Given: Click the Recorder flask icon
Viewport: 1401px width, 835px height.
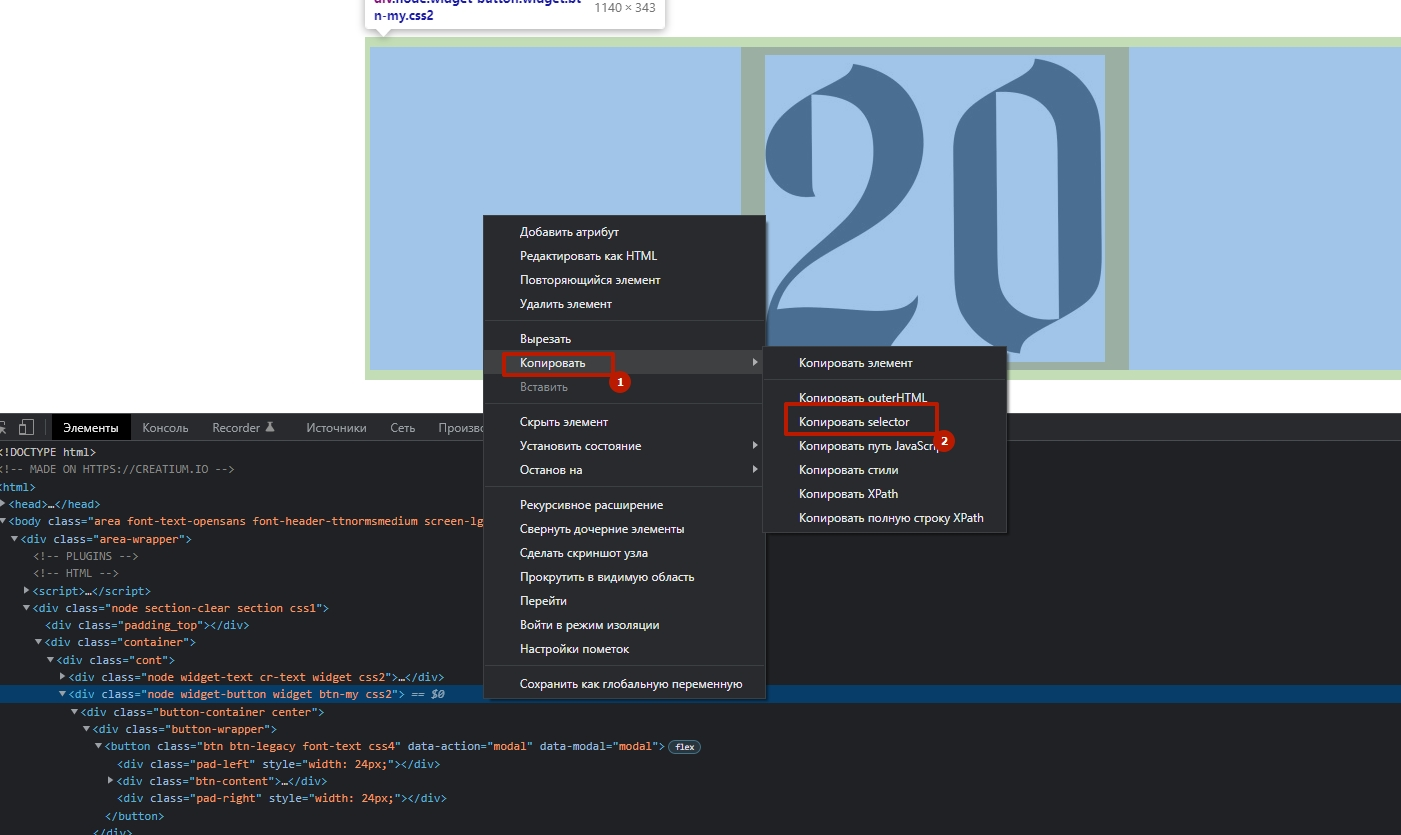Looking at the screenshot, I should point(269,428).
